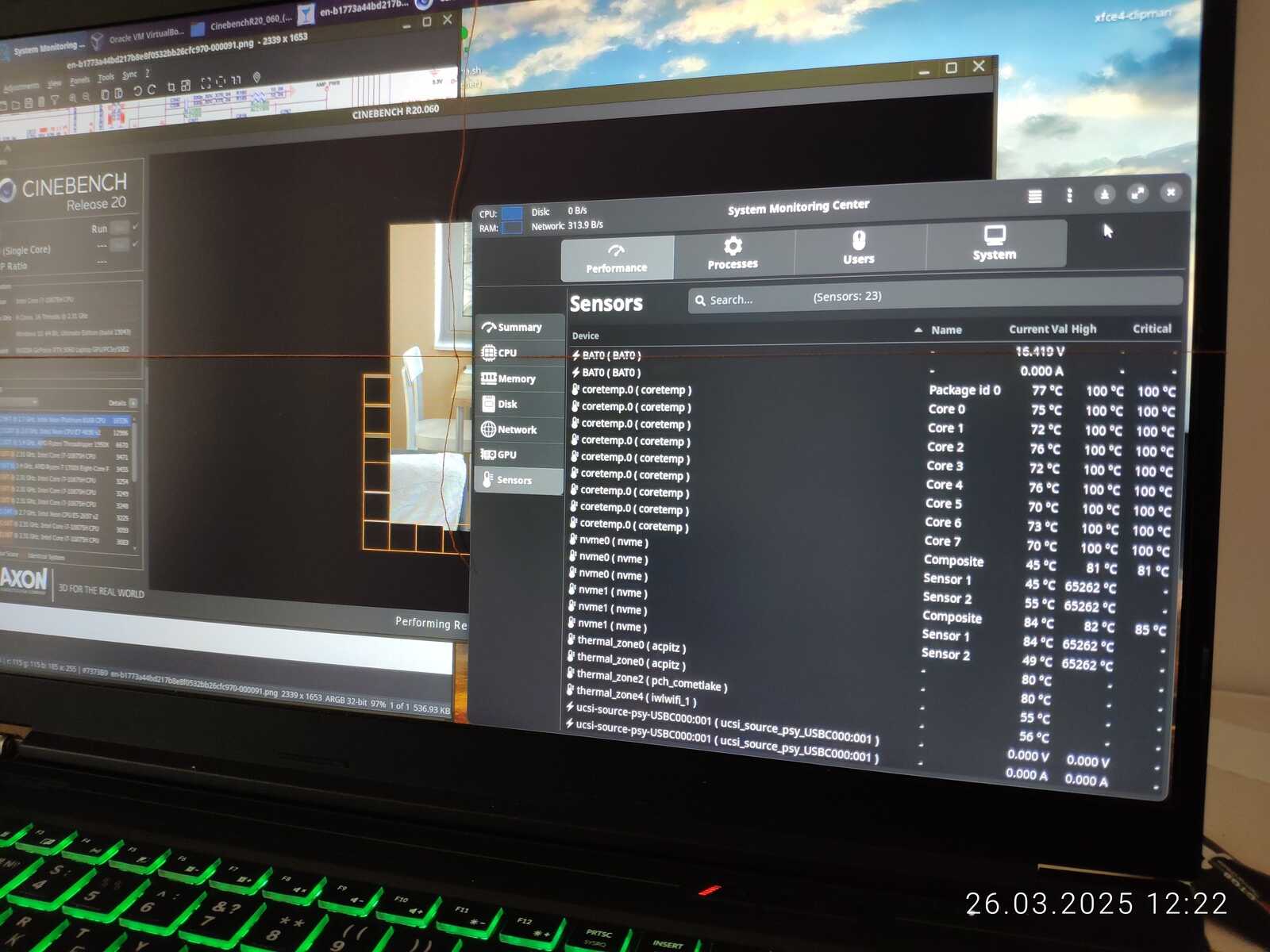Click the VirtualBox cube icon in the taskbar
The height and width of the screenshot is (952, 1270).
[97, 40]
